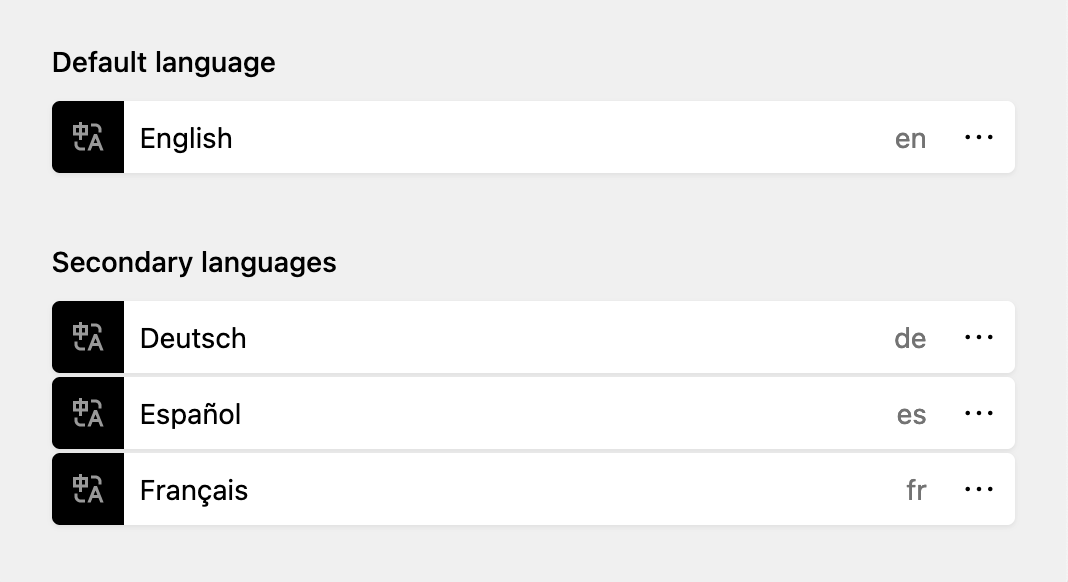The width and height of the screenshot is (1068, 582).
Task: Open the three-dot menu for English
Action: [979, 138]
